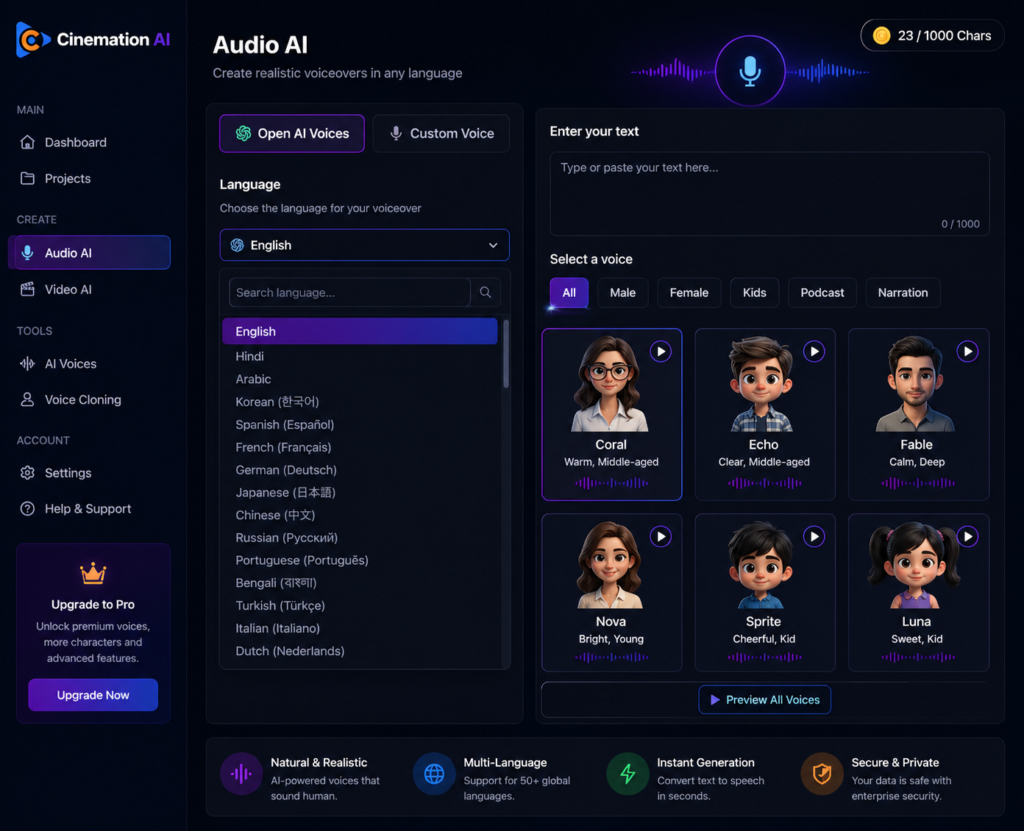Open the English language dropdown
The image size is (1024, 831).
pos(364,245)
